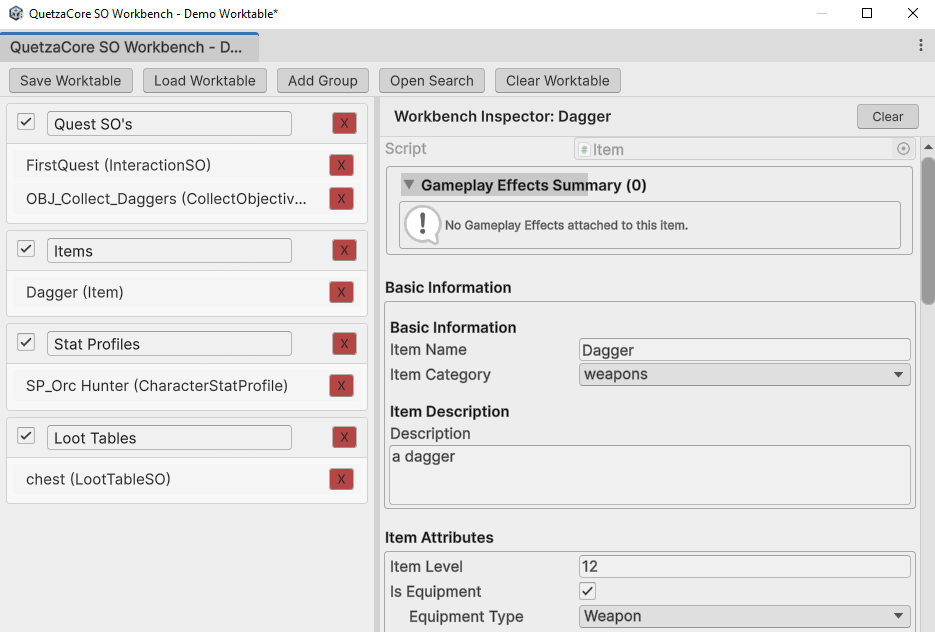Delete the Items group via red X
The image size is (935, 632).
(x=344, y=251)
